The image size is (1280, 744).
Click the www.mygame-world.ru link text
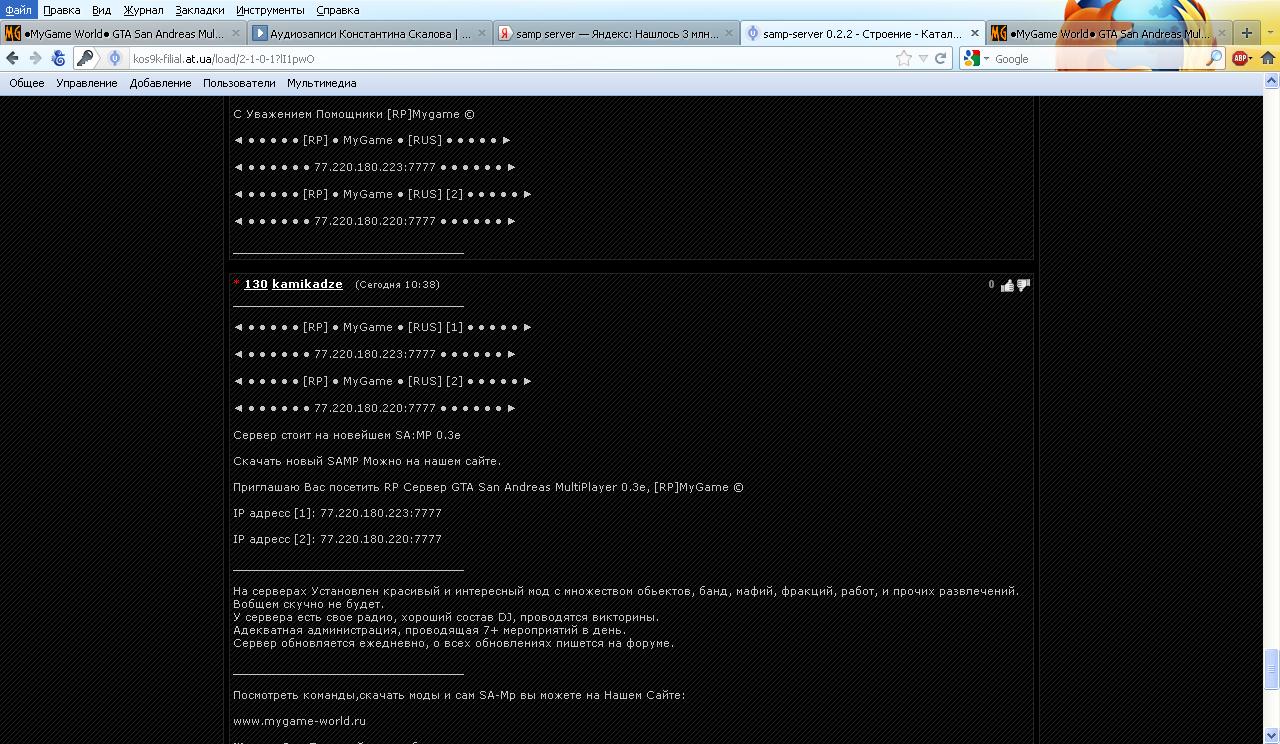click(299, 721)
